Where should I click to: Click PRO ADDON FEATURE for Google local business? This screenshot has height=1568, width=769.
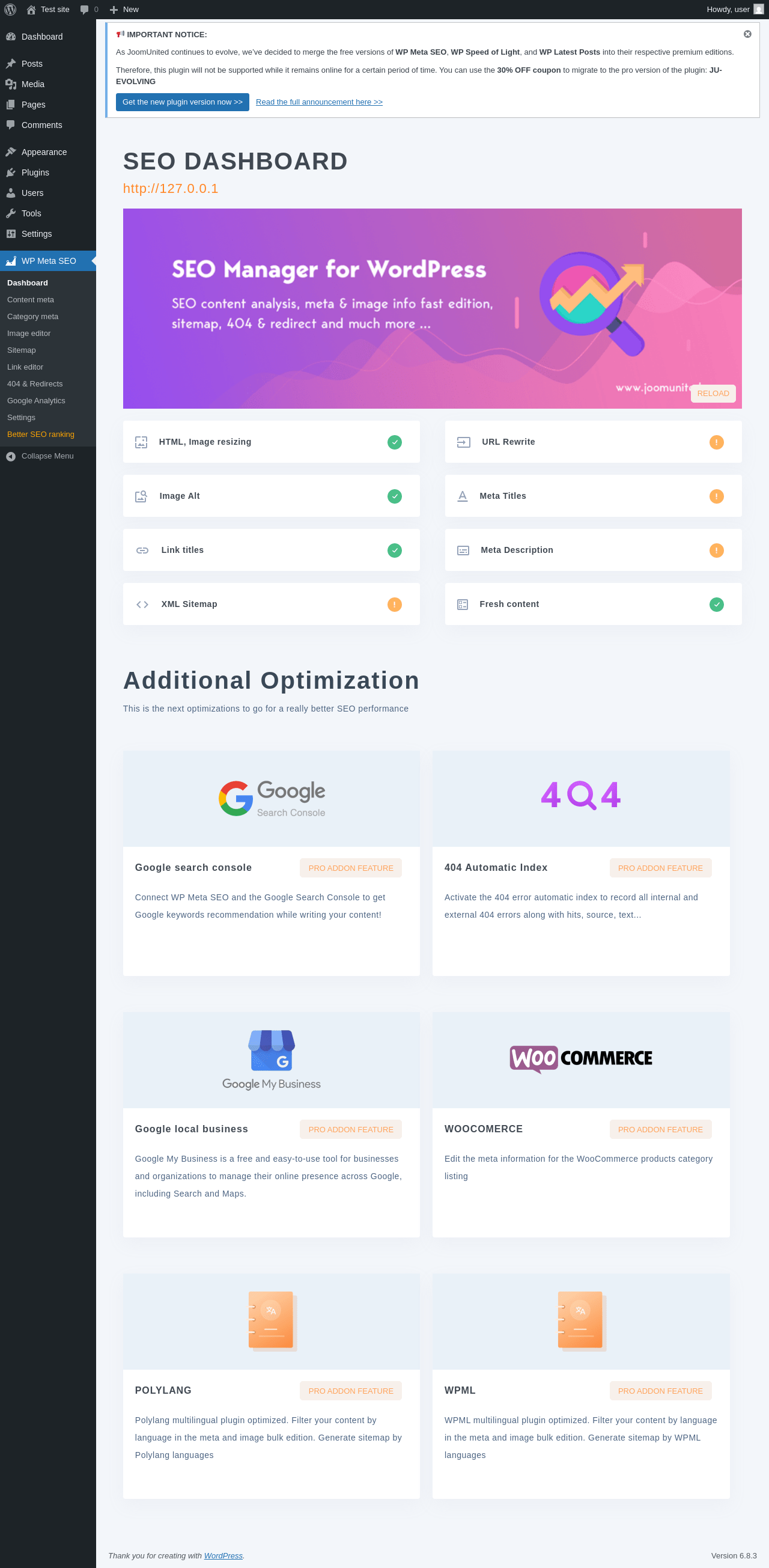pos(350,1129)
